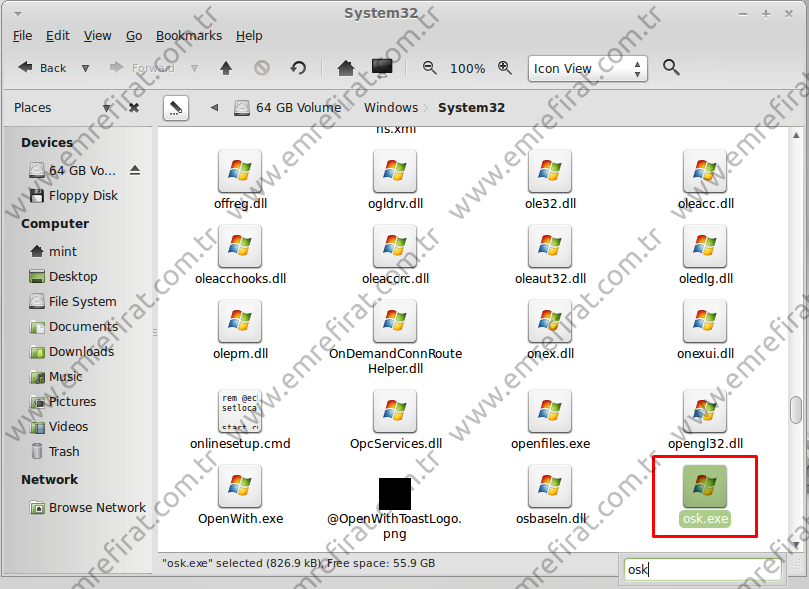The width and height of the screenshot is (809, 589).
Task: Open the Computer icon in the toolbar
Action: point(382,68)
